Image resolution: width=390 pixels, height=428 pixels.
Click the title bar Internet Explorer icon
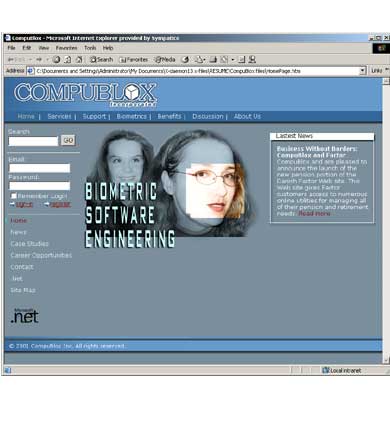click(x=7, y=38)
